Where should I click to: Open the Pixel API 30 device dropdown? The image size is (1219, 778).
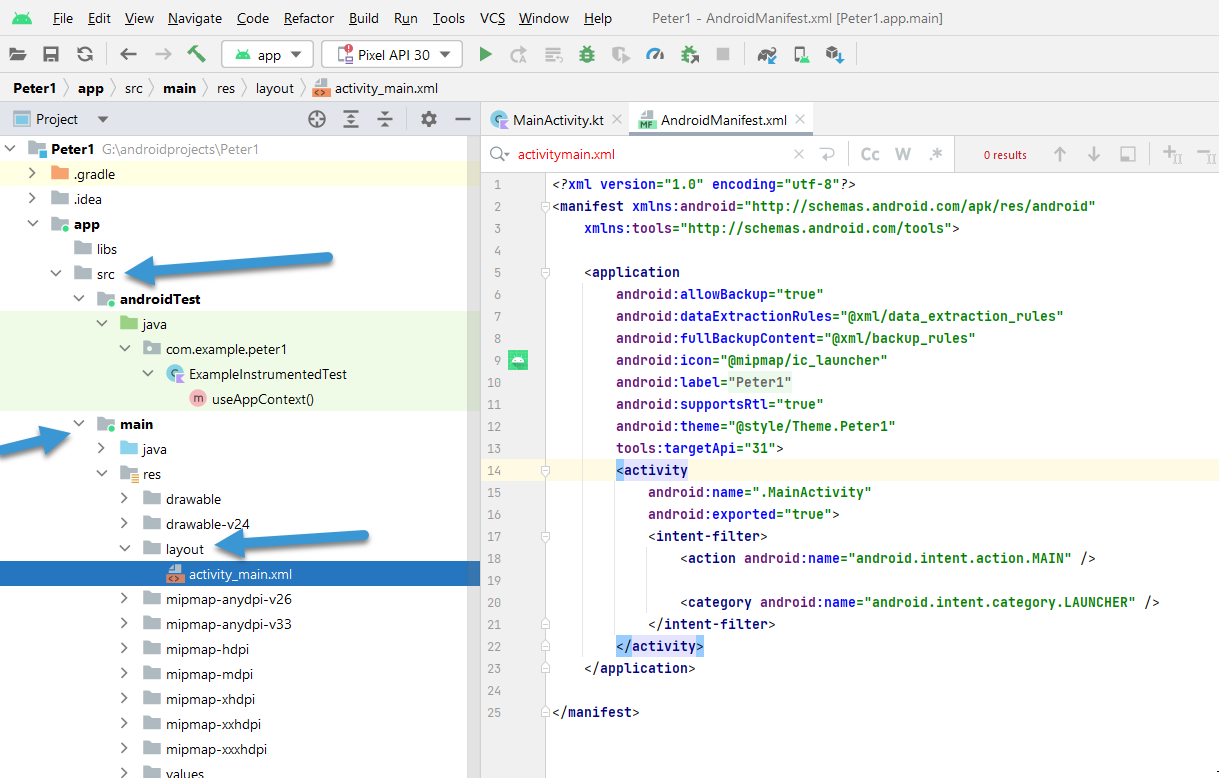coord(392,55)
